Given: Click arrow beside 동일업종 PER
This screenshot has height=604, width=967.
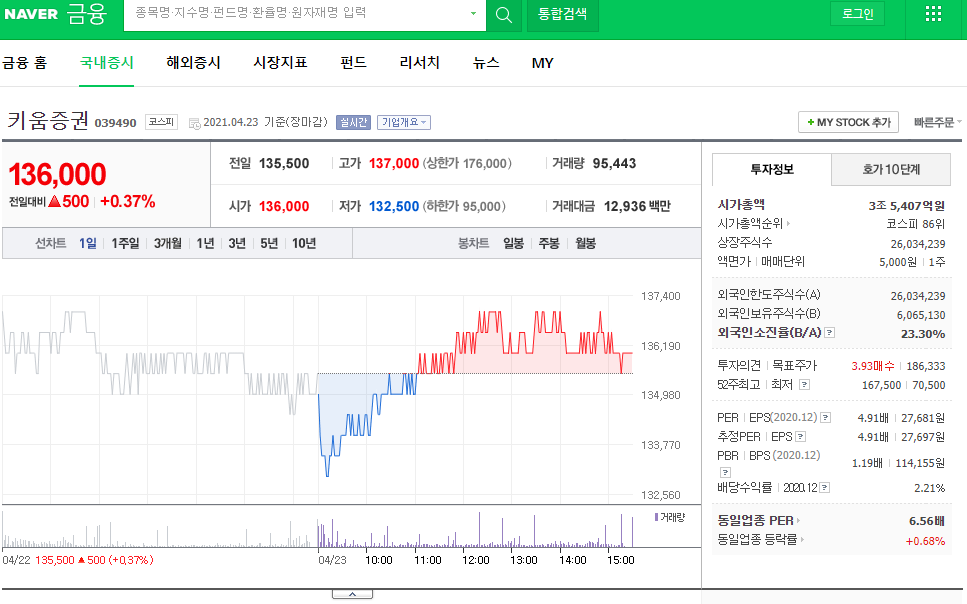Looking at the screenshot, I should click(x=798, y=521).
